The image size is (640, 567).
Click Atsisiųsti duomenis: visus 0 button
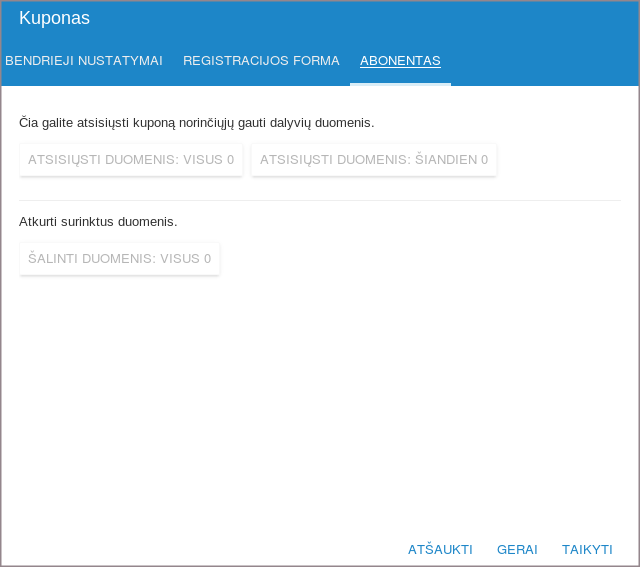point(131,159)
